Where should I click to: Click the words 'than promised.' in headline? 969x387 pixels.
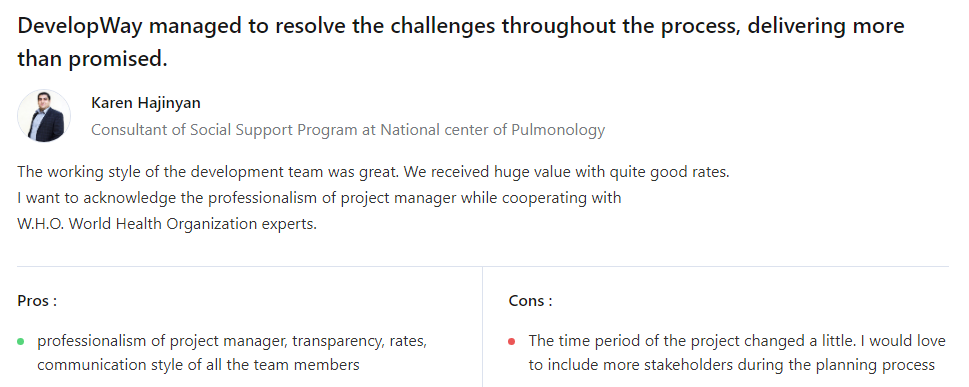[x=92, y=59]
